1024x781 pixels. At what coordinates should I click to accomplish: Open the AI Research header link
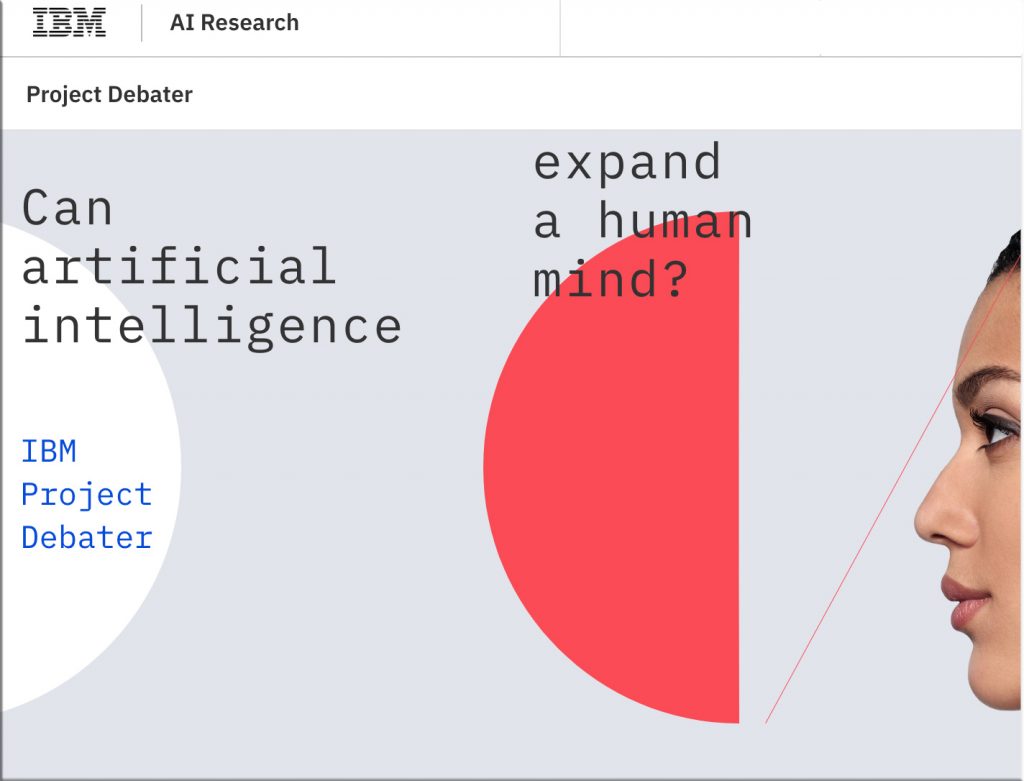tap(234, 23)
